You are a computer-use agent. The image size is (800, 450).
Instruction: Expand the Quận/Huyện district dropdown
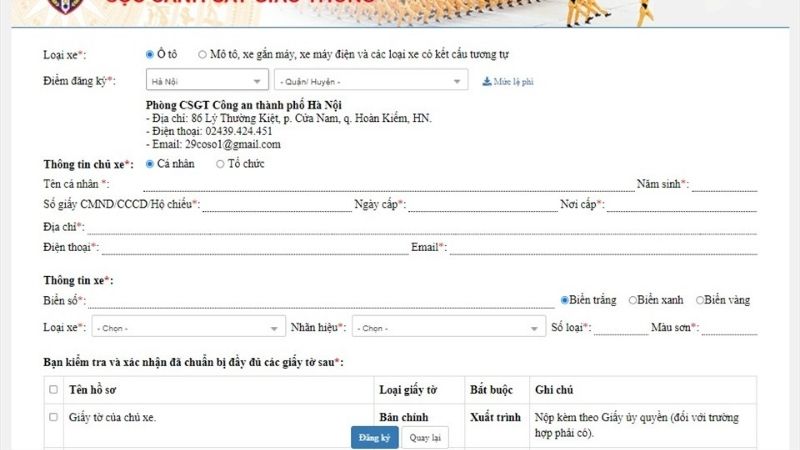pyautogui.click(x=372, y=81)
